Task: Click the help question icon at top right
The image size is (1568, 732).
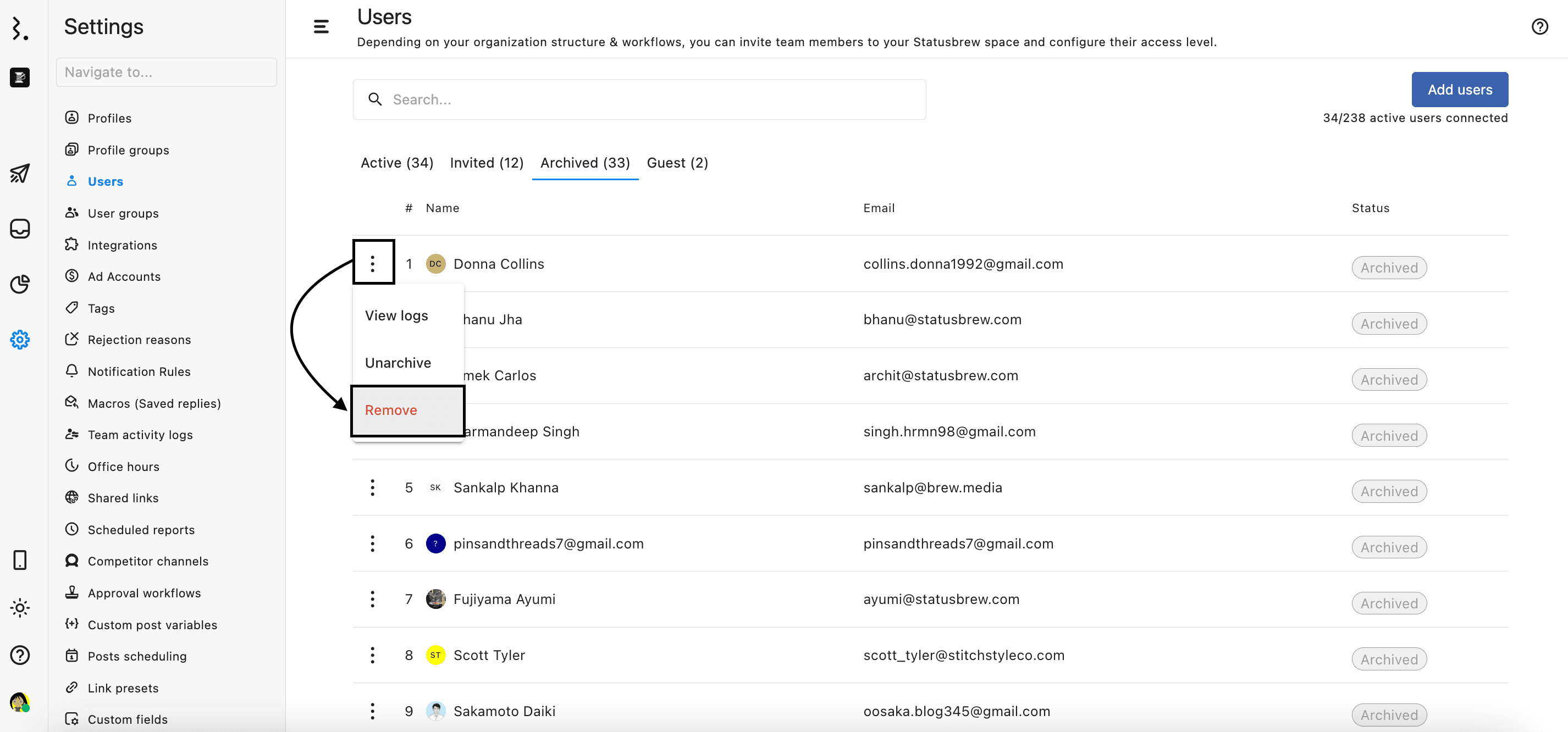Action: (1539, 27)
